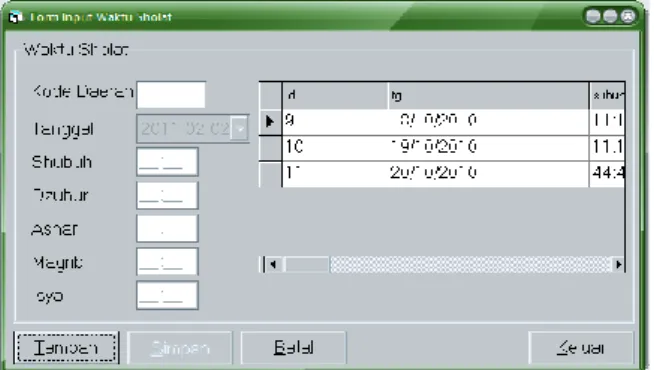
Task: Click shubuh cell starting 44:4
Action: [607, 174]
